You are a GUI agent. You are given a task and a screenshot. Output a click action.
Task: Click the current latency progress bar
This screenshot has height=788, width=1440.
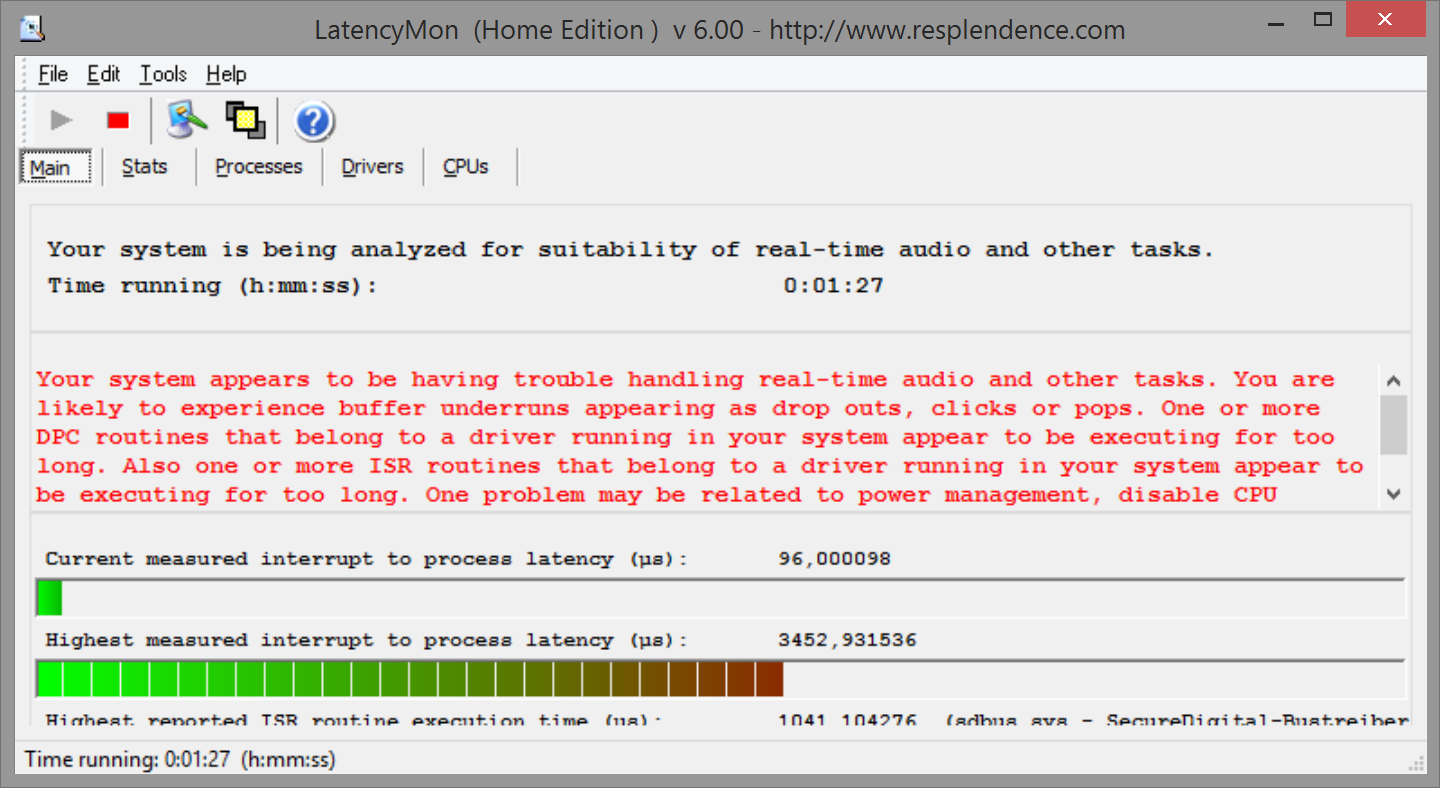(720, 598)
